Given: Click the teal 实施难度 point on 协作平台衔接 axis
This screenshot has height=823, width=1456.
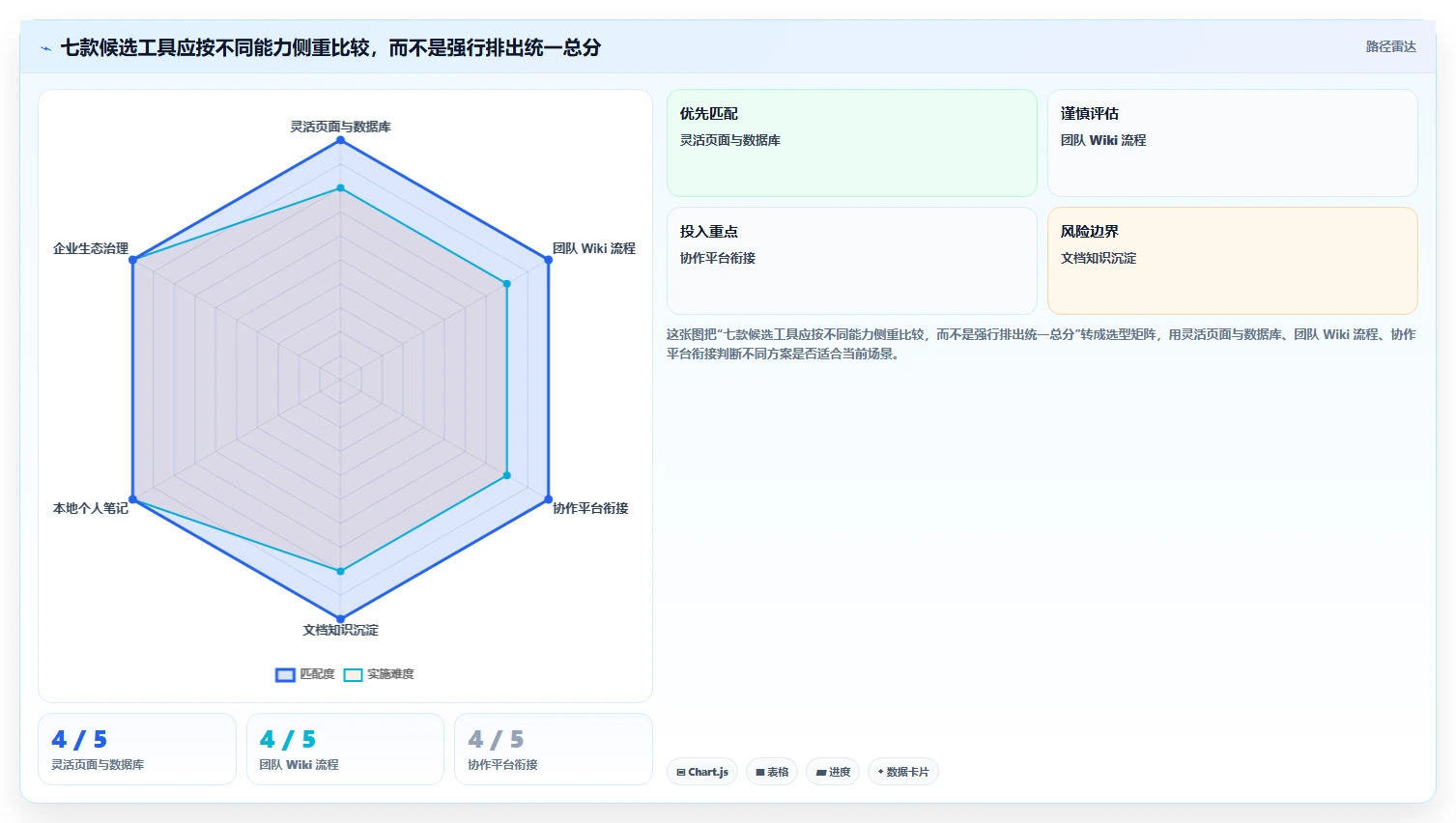Looking at the screenshot, I should 506,475.
